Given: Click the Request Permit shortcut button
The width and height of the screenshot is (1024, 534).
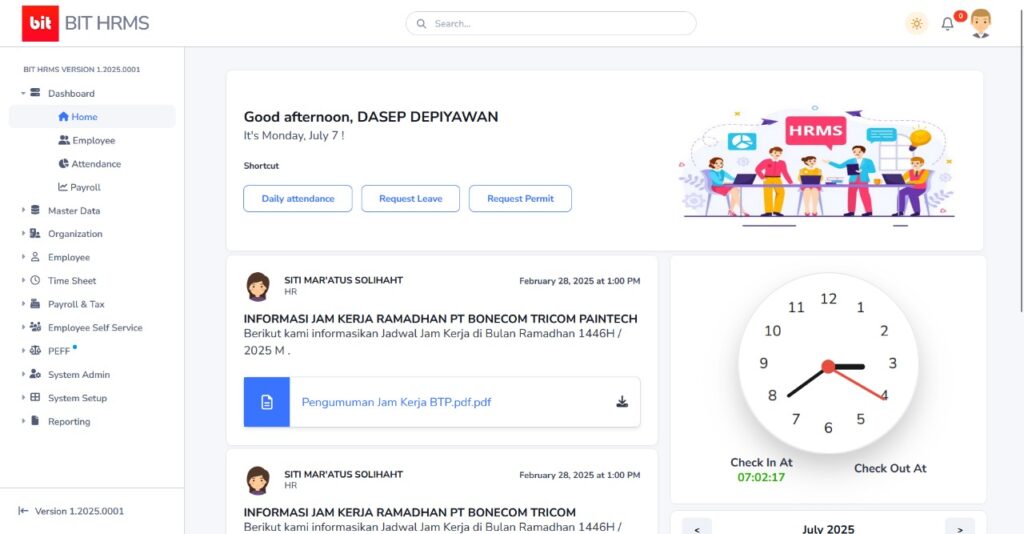Looking at the screenshot, I should click(x=520, y=198).
